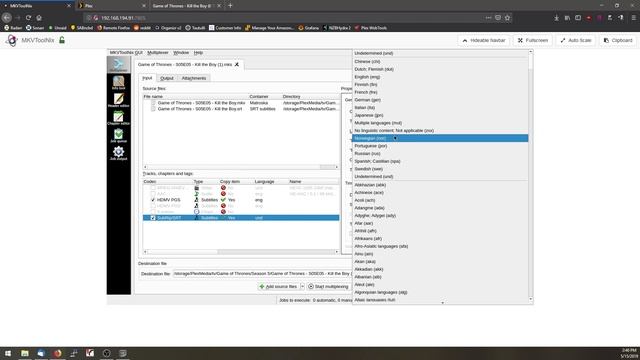This screenshot has height=360, width=640.
Task: Select the Kill the Boy.srt source file
Action: (x=241, y=109)
